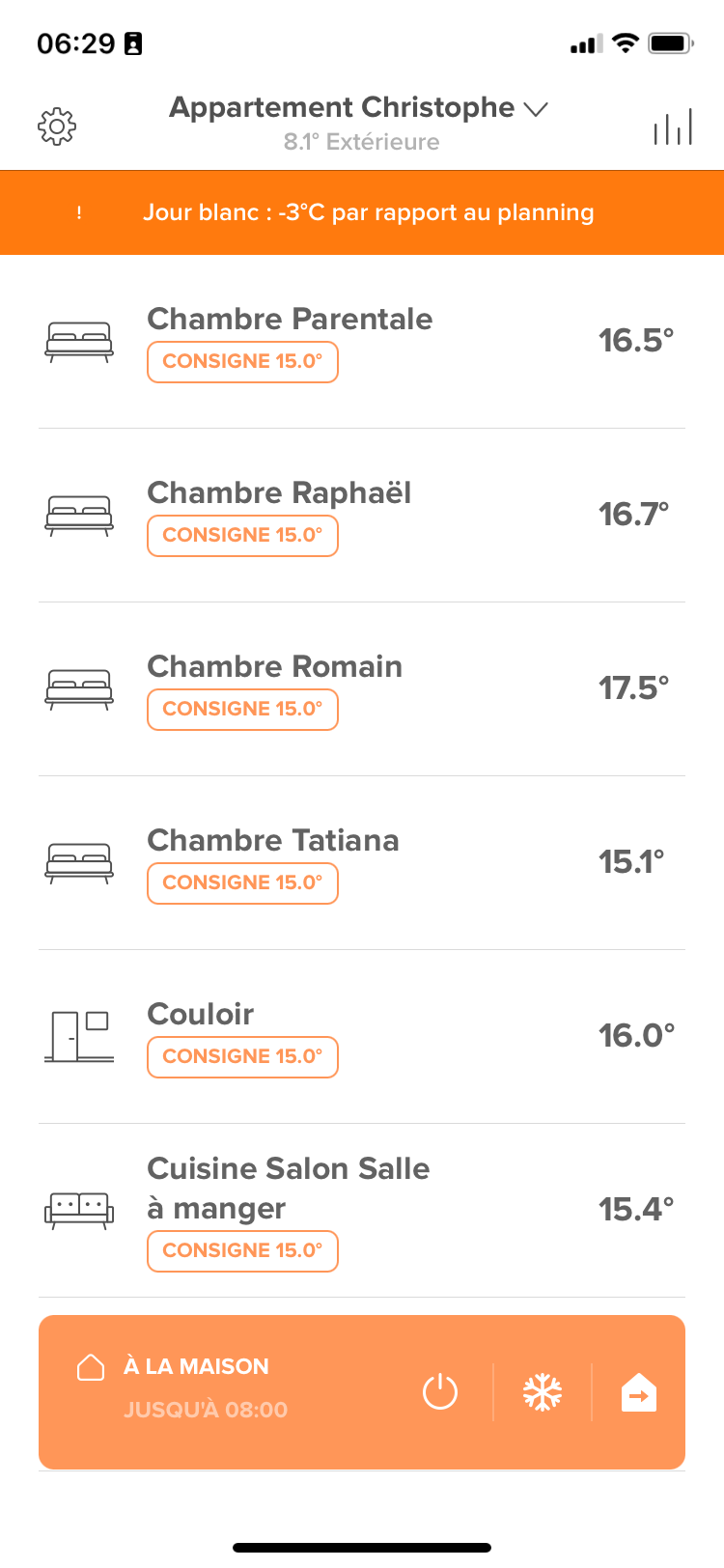This screenshot has height=1568, width=724.
Task: Open Cuisine Salon Salle à manger consigne badge
Action: click(x=242, y=1251)
